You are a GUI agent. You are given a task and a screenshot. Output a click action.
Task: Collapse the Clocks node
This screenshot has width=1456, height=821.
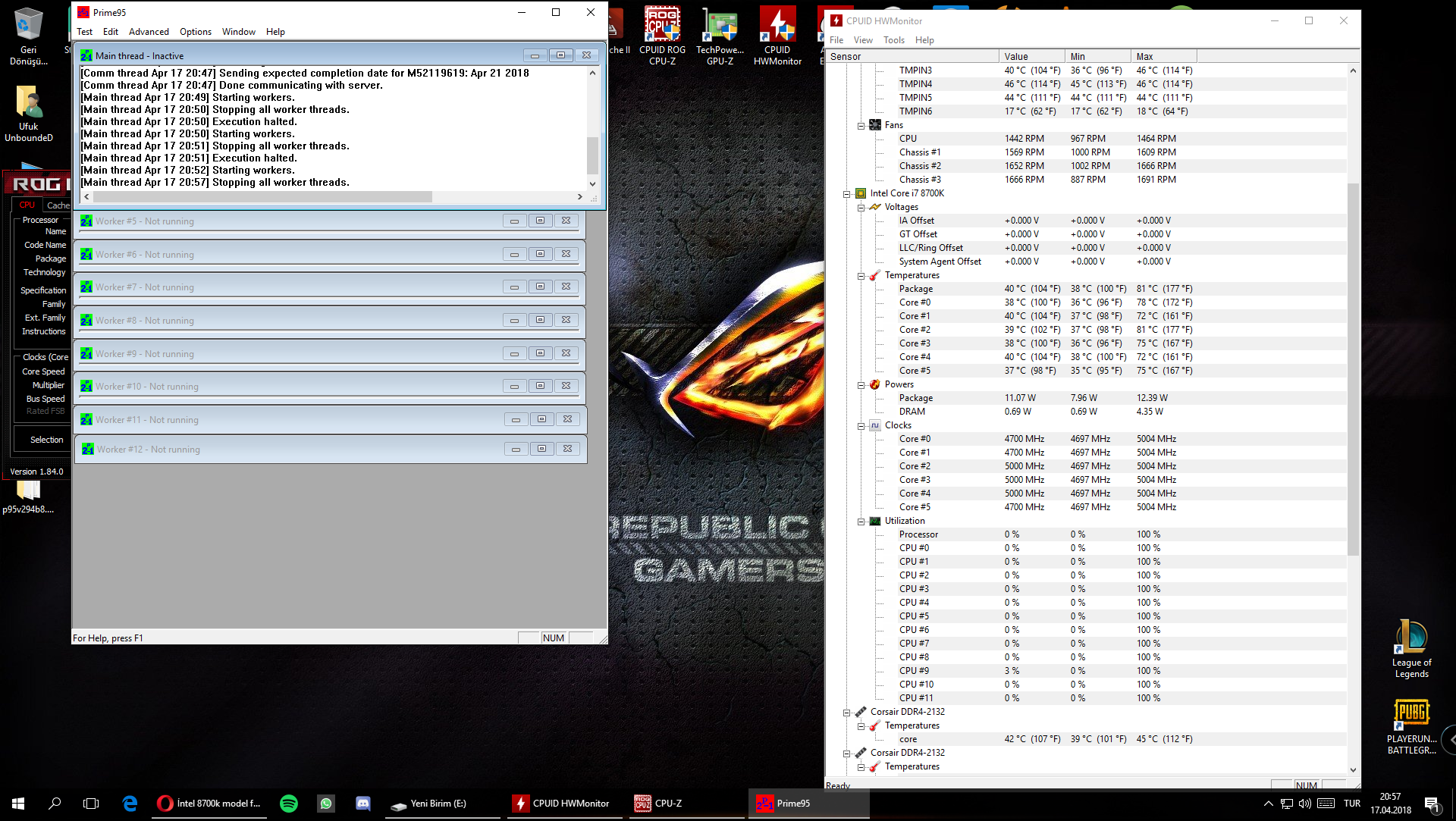tap(861, 426)
